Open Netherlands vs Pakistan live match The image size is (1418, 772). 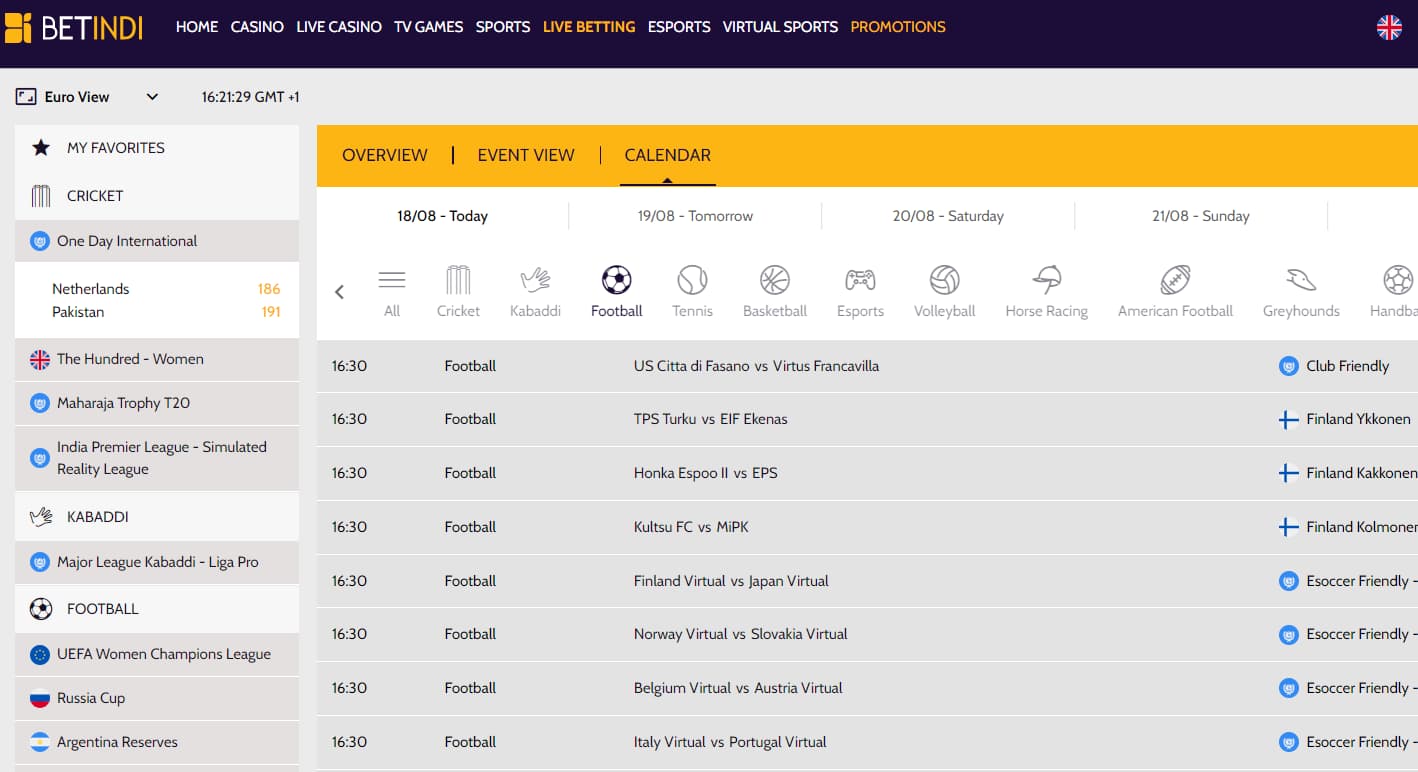[157, 300]
